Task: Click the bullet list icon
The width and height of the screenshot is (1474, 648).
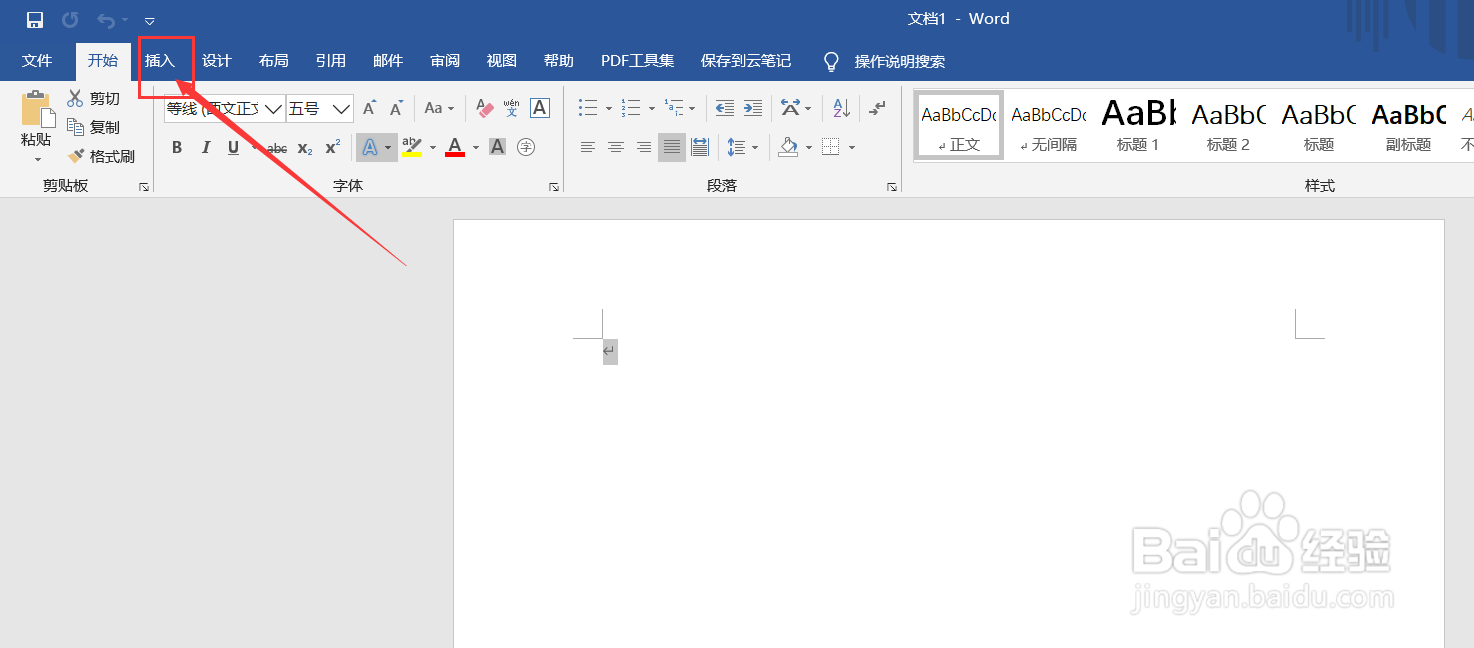Action: 588,108
